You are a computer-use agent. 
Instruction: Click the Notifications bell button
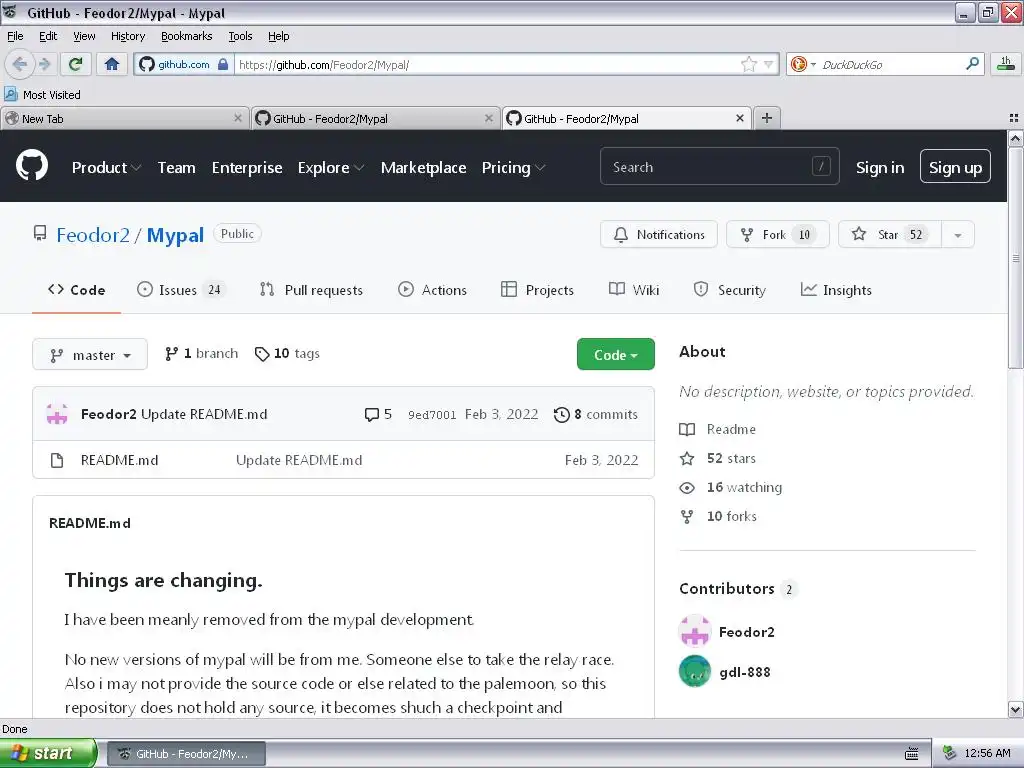[658, 234]
